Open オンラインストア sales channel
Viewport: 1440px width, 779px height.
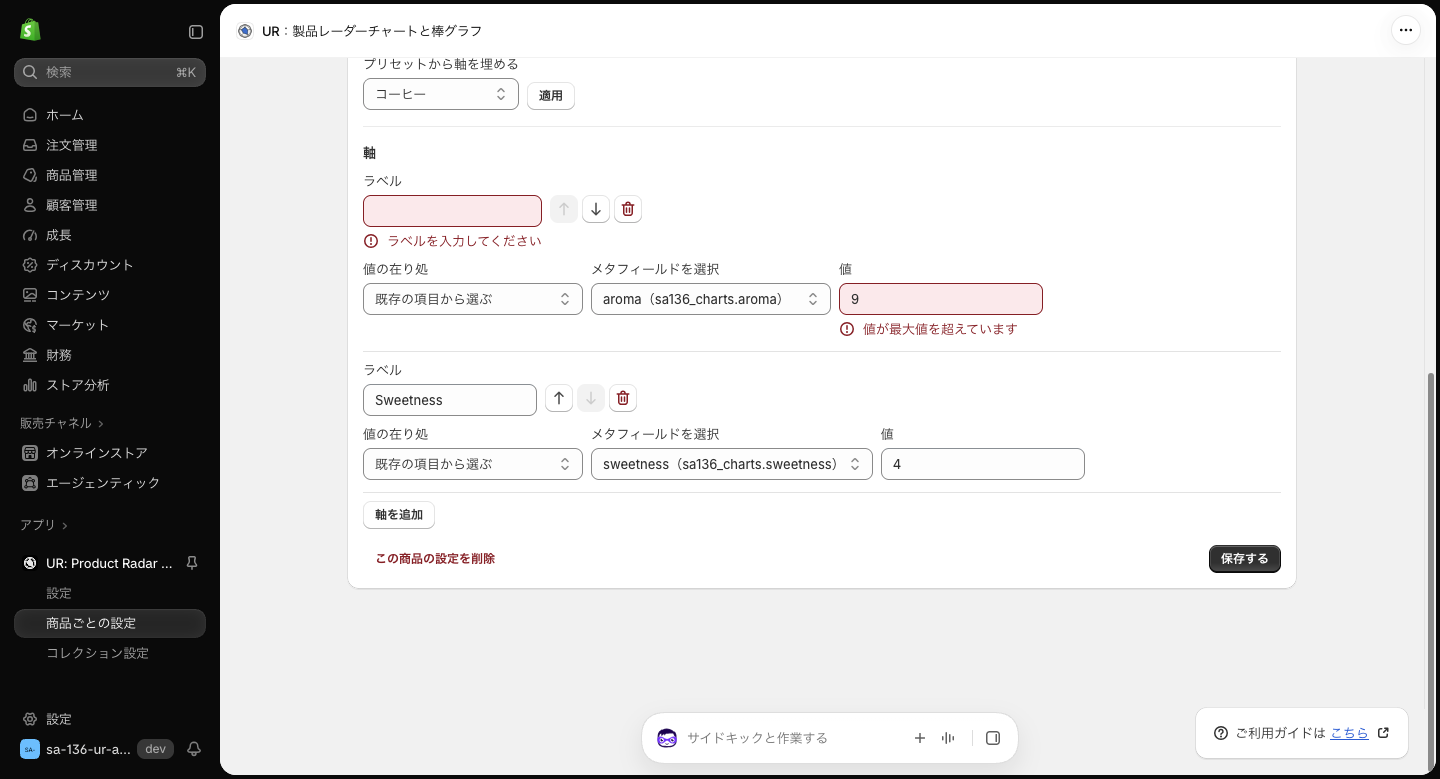110,453
